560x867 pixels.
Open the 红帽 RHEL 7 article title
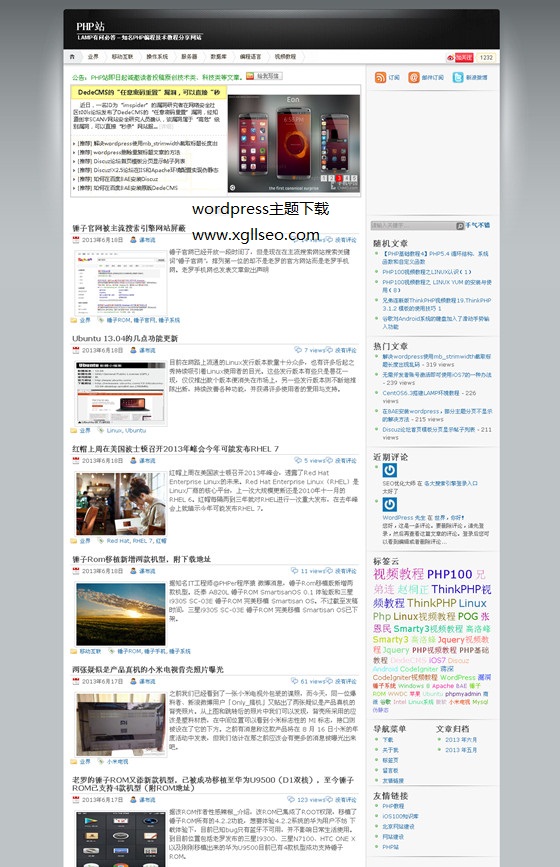[175, 448]
